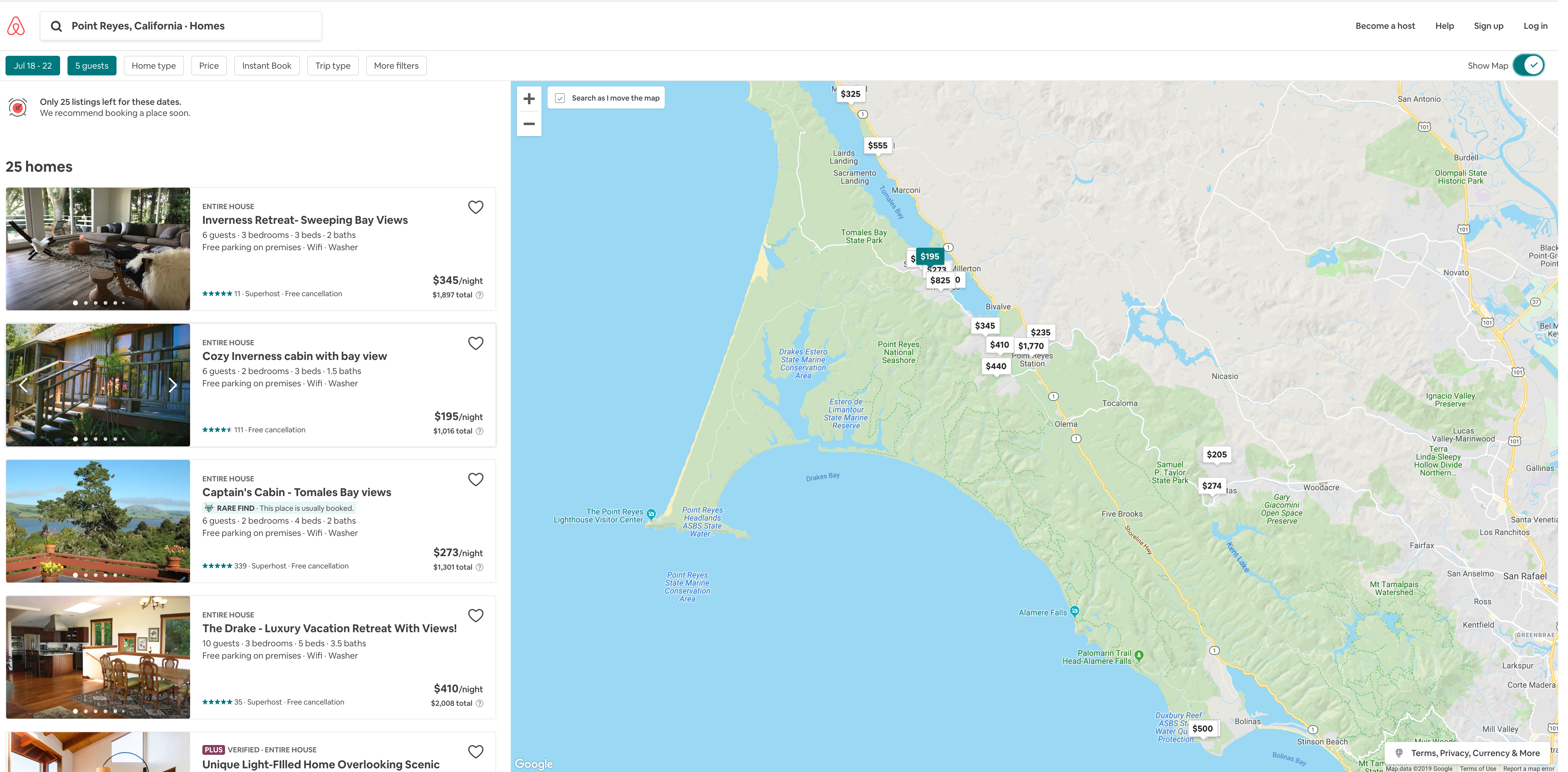Screen dimensions: 1568x772
Task: Open the Help menu
Action: click(1444, 26)
